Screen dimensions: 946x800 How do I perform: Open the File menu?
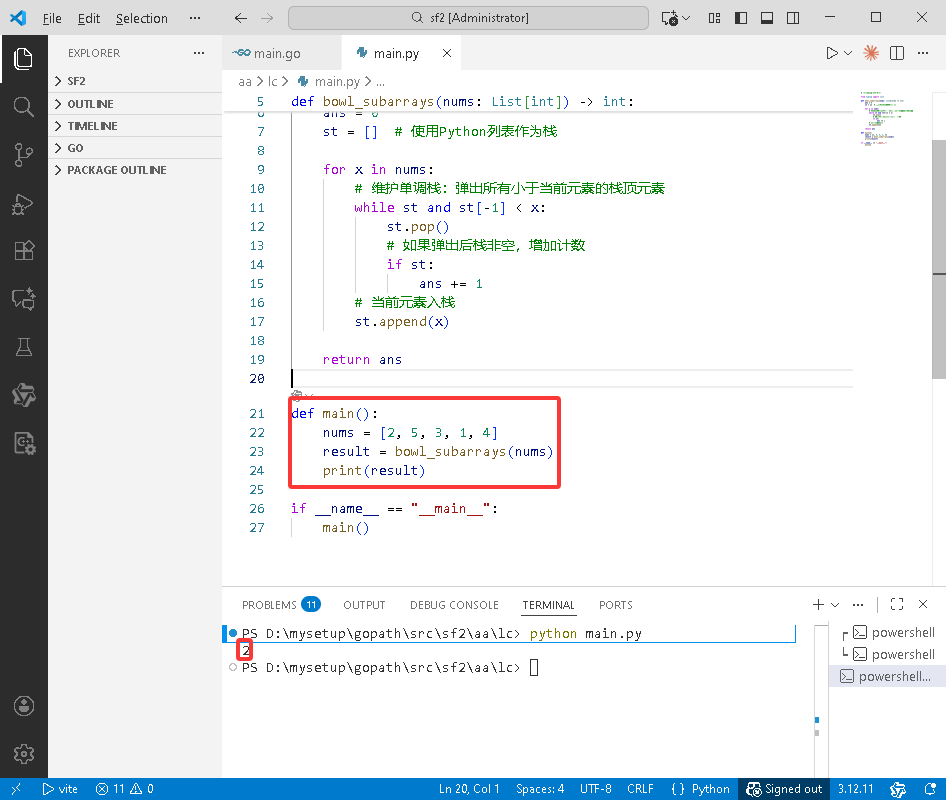point(52,18)
